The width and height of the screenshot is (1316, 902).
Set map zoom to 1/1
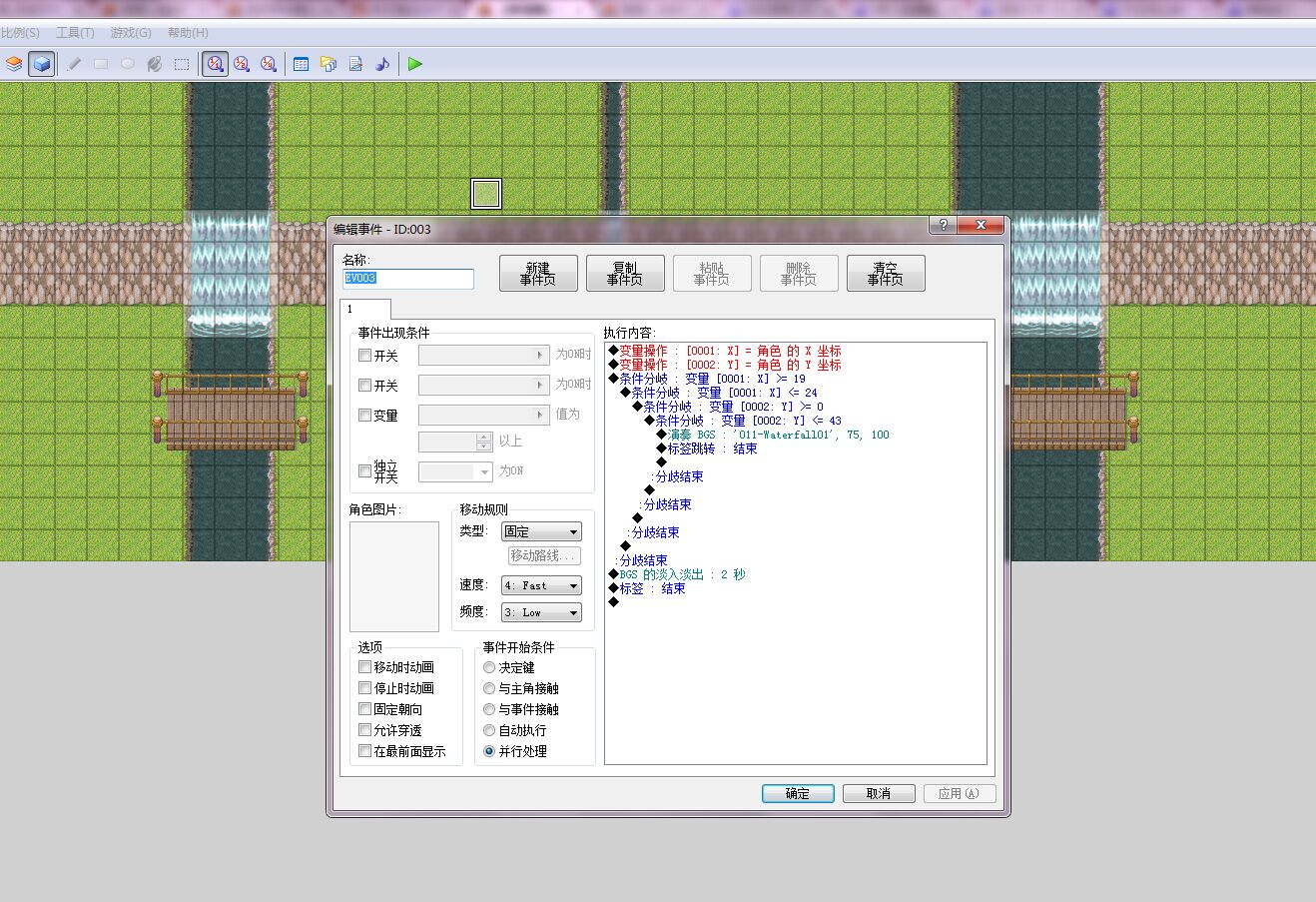point(215,64)
